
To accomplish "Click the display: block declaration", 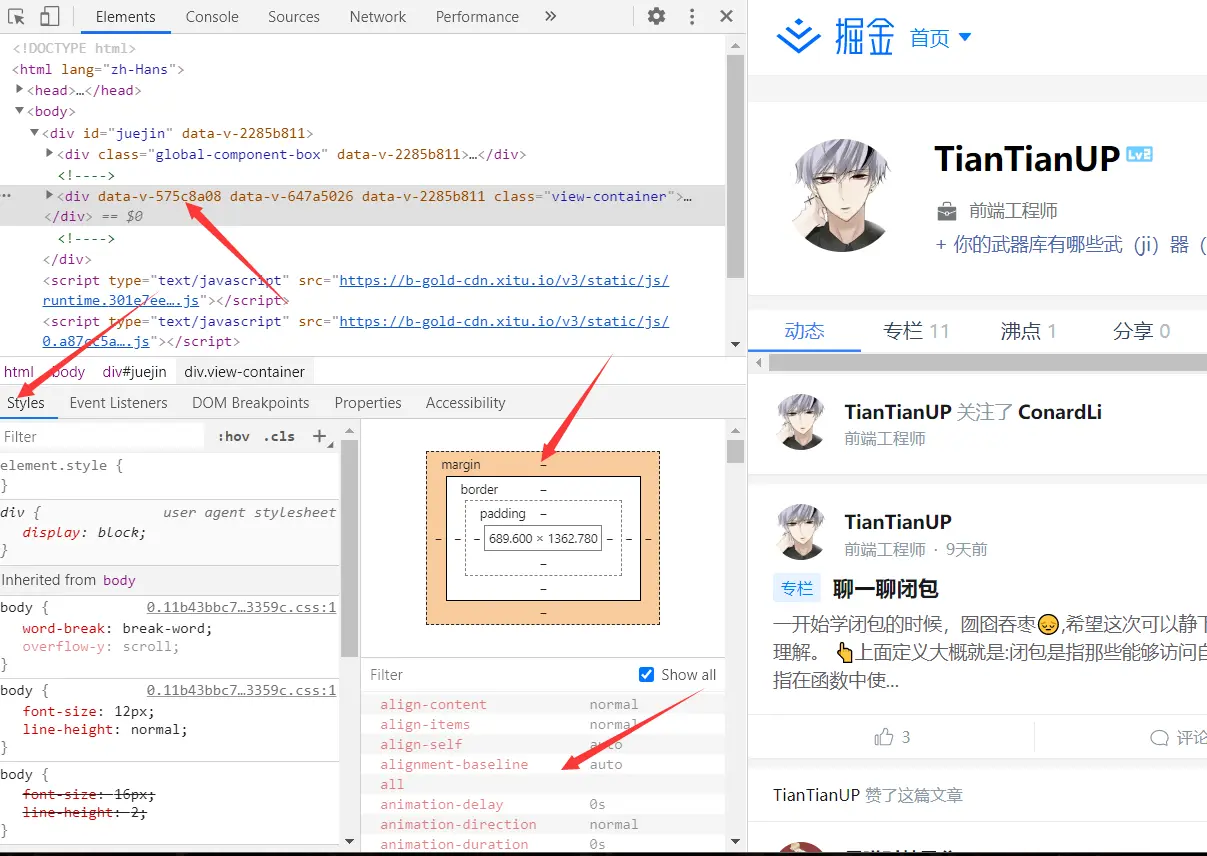I will pos(84,532).
